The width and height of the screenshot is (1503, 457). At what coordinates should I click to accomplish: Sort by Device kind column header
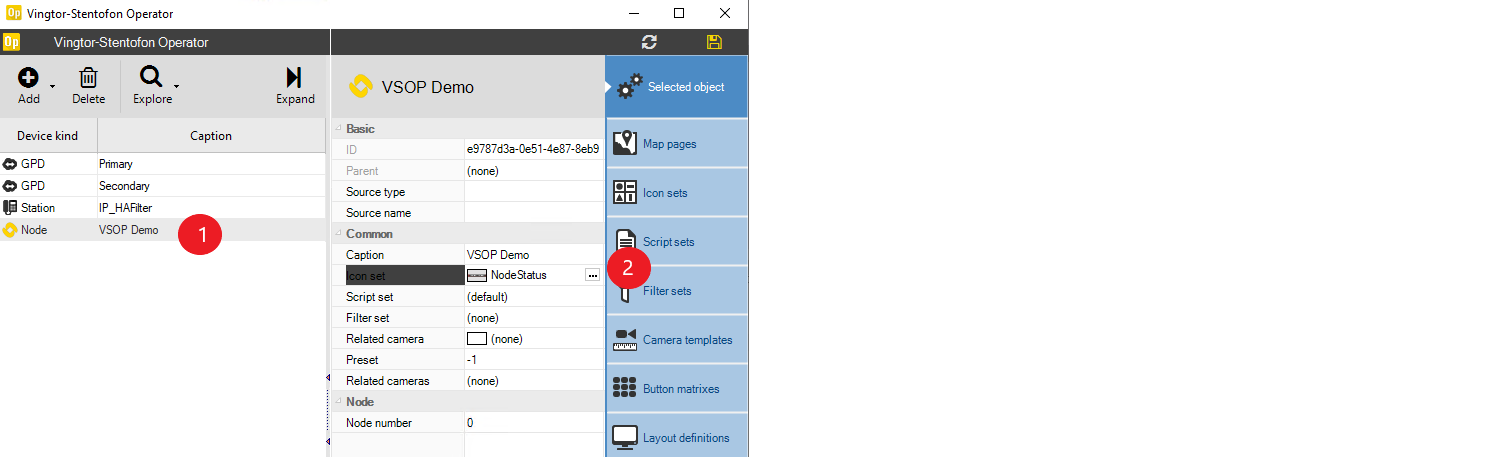pyautogui.click(x=48, y=136)
